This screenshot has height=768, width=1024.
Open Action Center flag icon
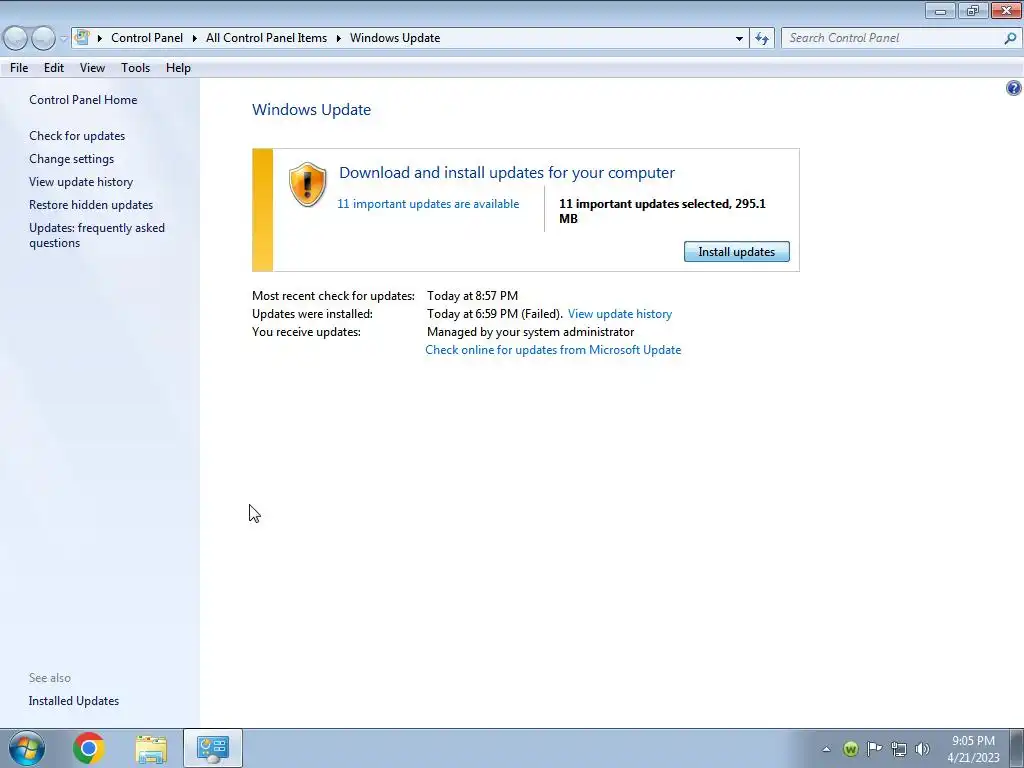(874, 749)
